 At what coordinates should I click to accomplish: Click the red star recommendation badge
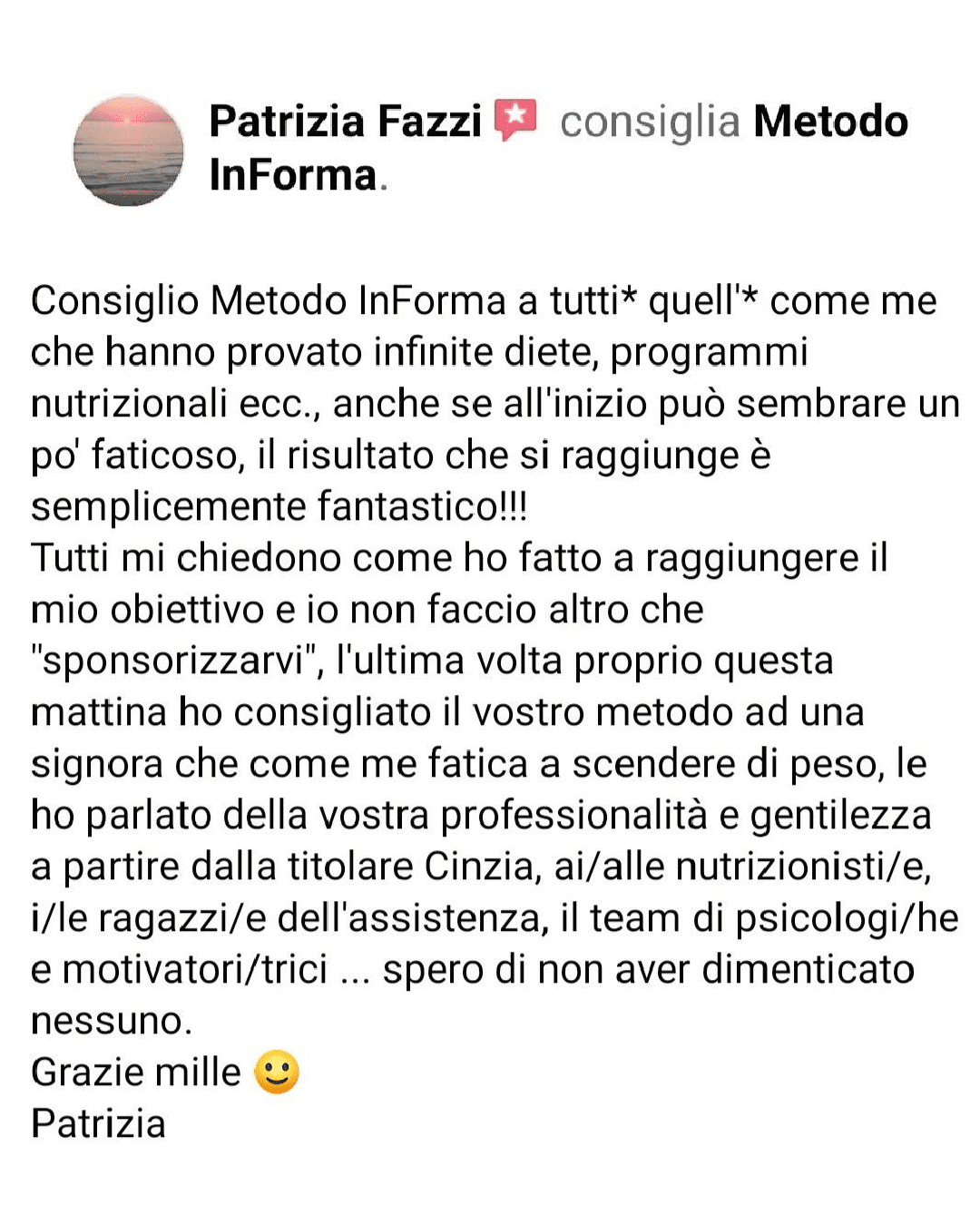coord(515,121)
